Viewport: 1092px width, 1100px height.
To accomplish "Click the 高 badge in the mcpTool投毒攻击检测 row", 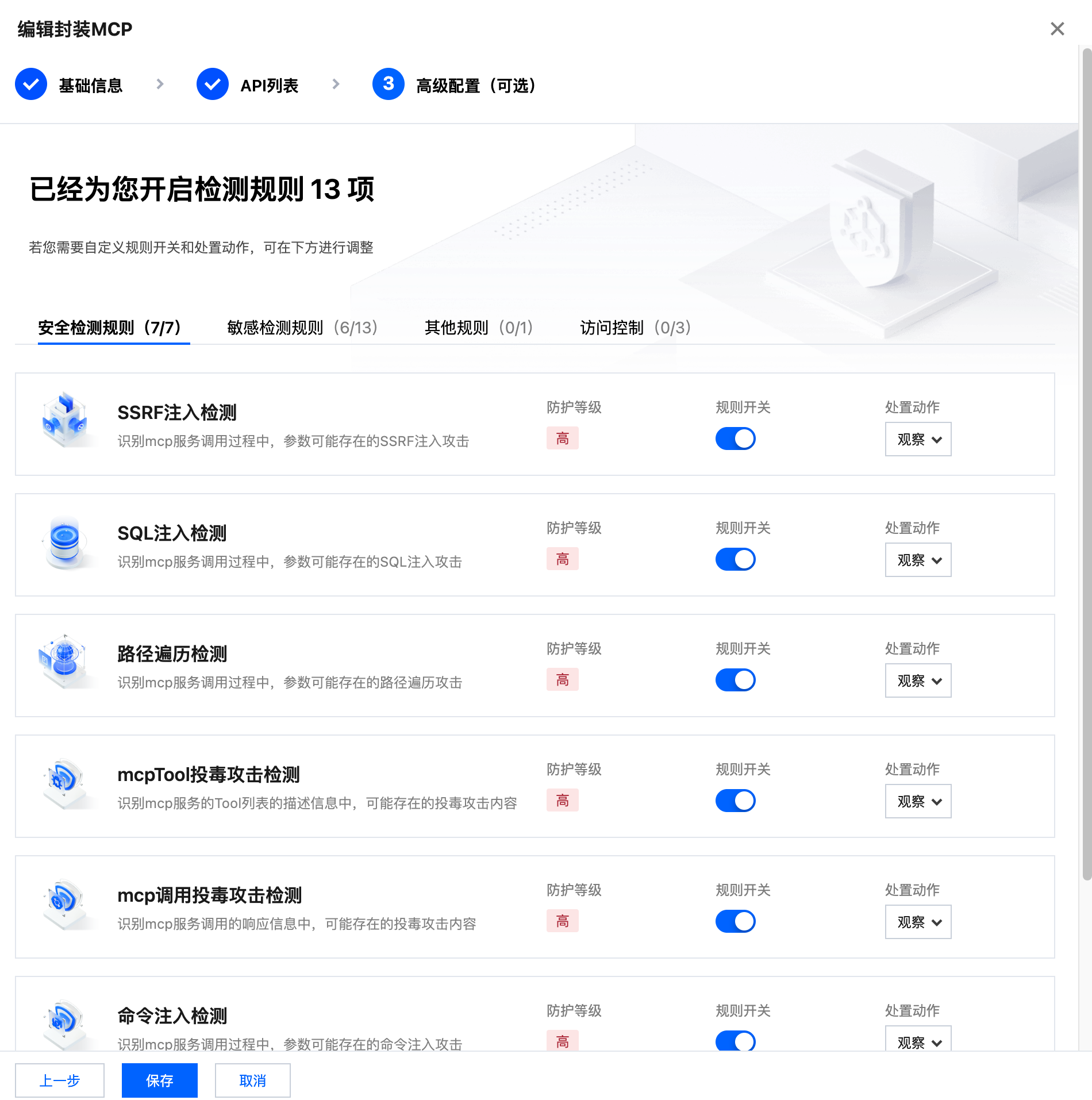I will pyautogui.click(x=563, y=801).
